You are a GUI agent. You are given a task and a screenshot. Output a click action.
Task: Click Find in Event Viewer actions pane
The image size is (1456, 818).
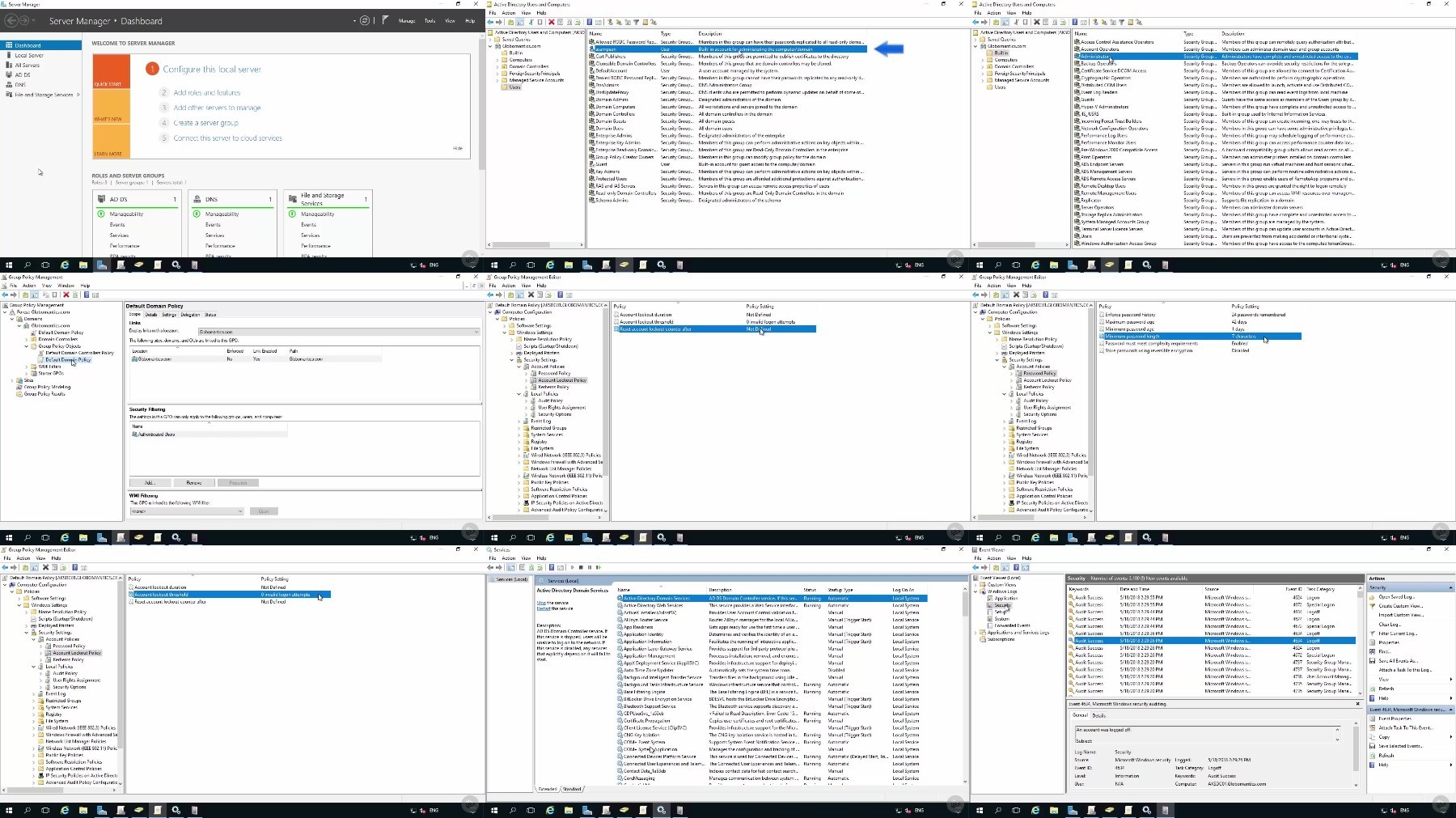(1384, 651)
